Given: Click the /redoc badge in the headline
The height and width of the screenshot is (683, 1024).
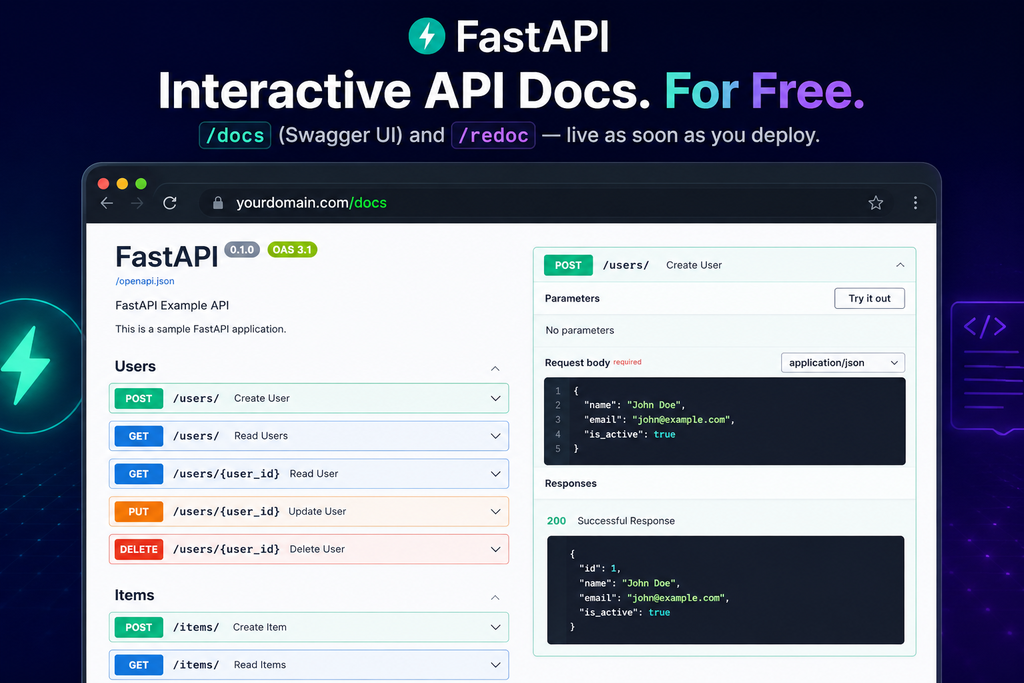Looking at the screenshot, I should (x=493, y=135).
